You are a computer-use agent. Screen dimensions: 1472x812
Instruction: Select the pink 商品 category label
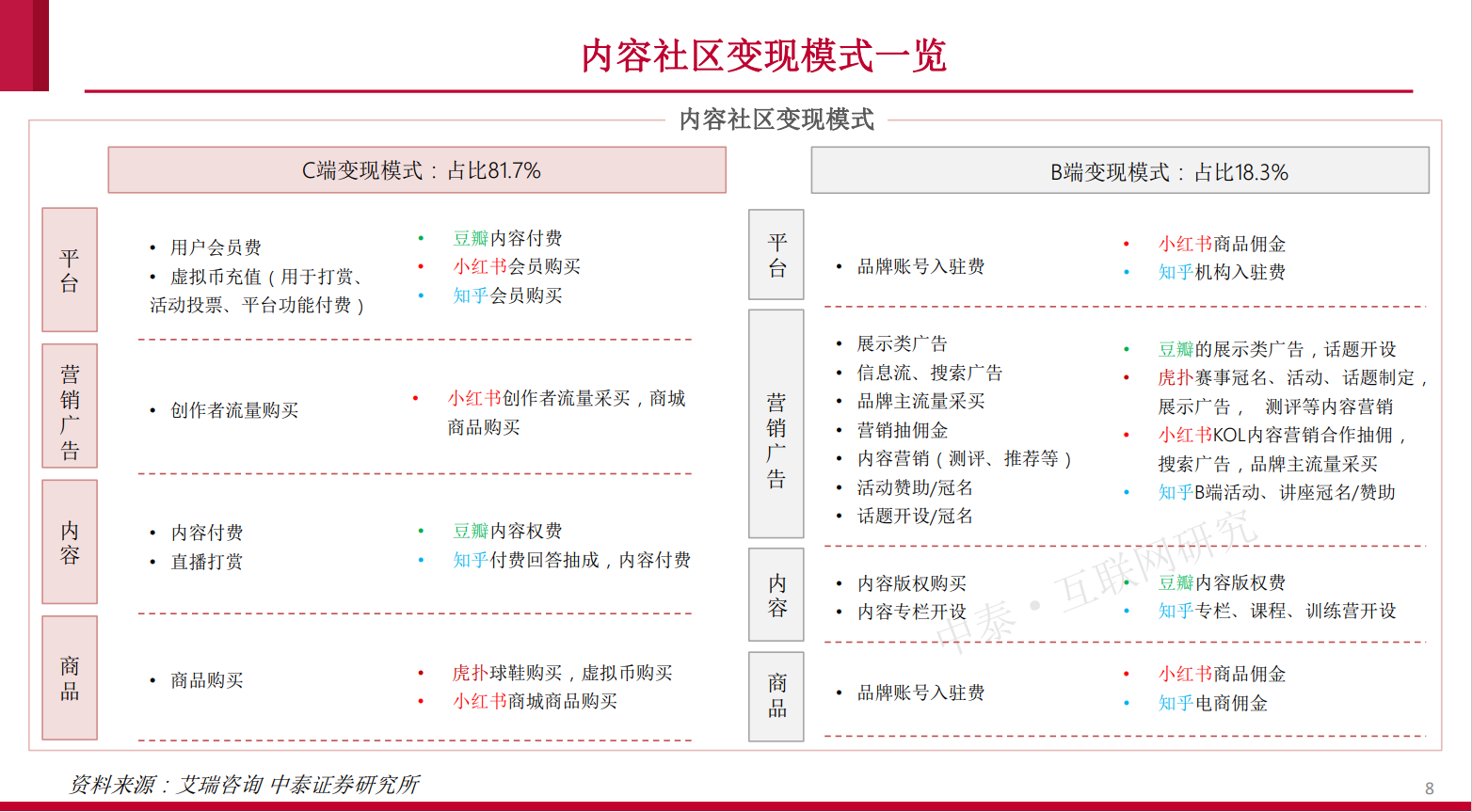pos(70,678)
